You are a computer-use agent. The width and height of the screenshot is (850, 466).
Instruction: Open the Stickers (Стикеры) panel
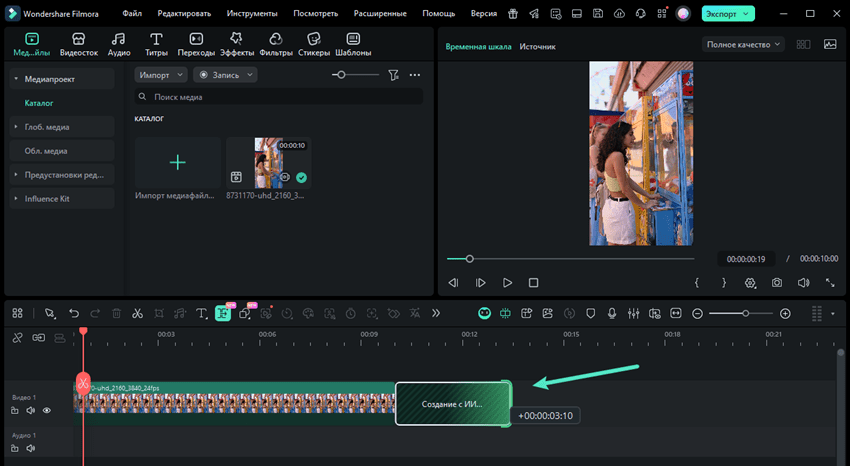coord(313,44)
